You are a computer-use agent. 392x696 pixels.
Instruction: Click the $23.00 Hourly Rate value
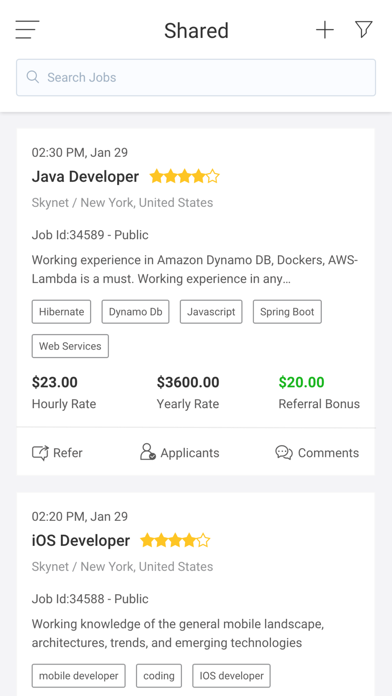tap(55, 382)
